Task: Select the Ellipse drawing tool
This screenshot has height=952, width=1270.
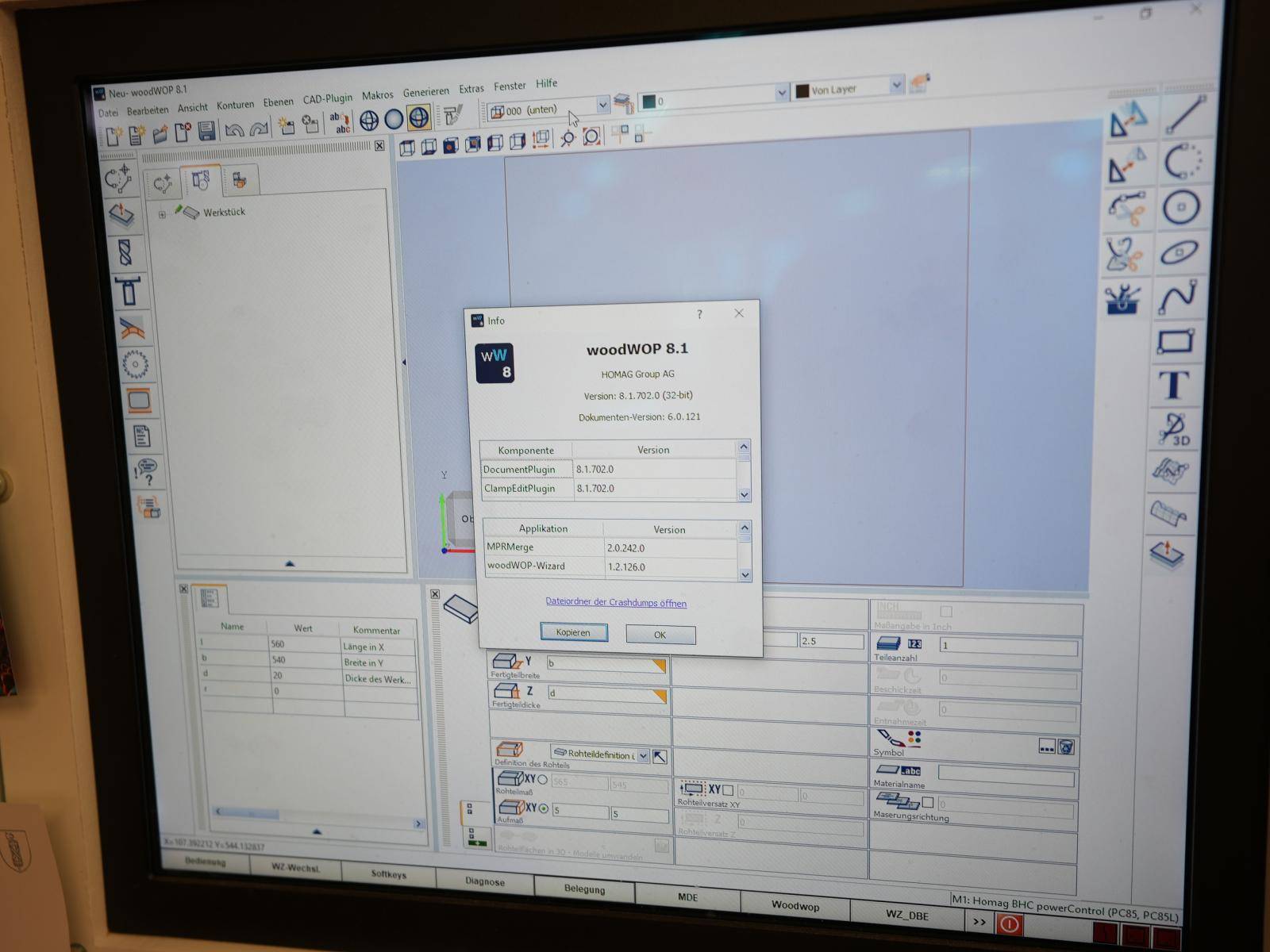Action: coord(1180,253)
